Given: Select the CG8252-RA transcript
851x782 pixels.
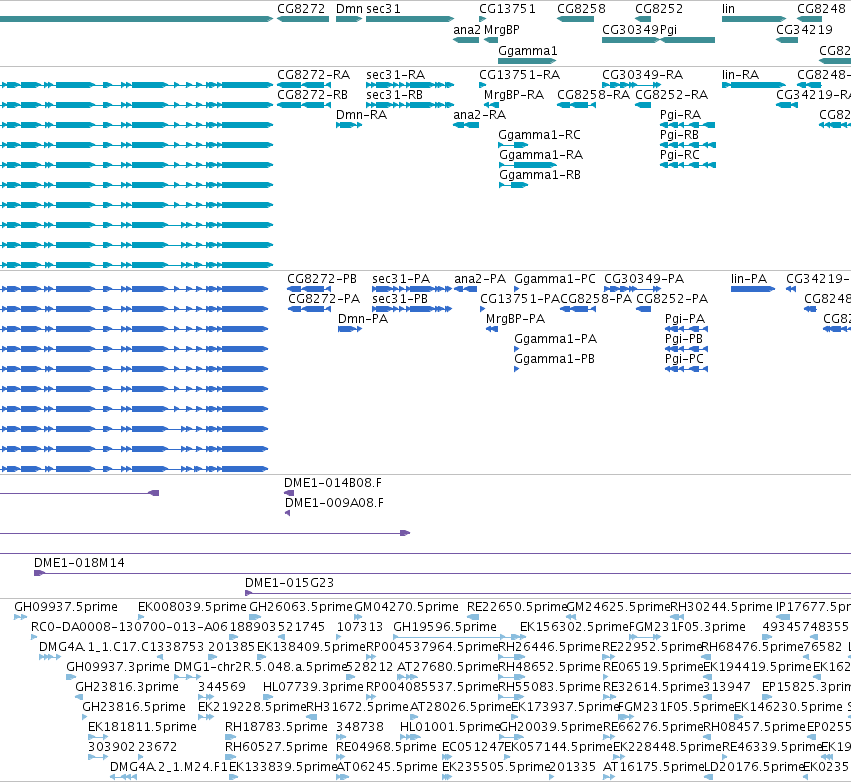Looking at the screenshot, I should (643, 105).
